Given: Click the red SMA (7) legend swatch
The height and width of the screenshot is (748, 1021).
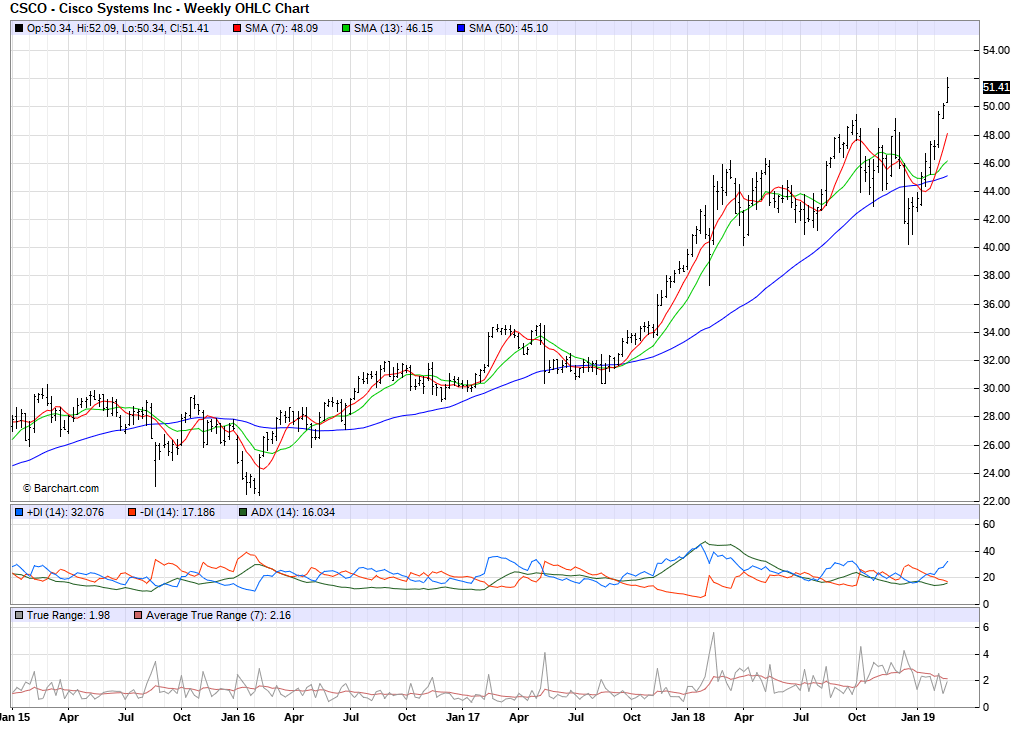Looking at the screenshot, I should coord(237,28).
